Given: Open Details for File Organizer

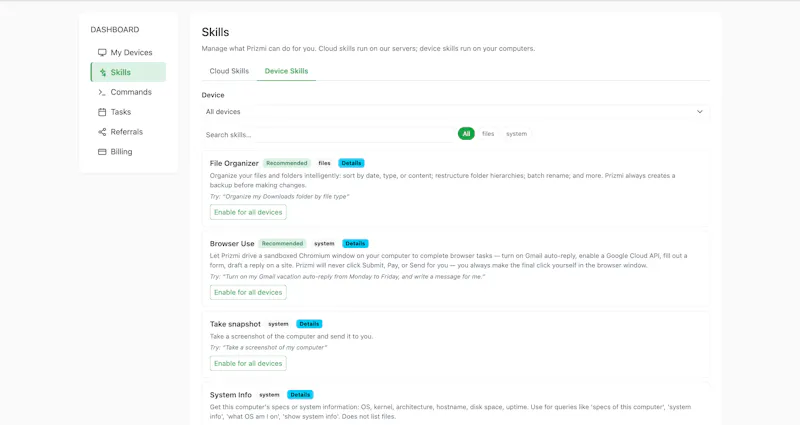Looking at the screenshot, I should click(351, 163).
